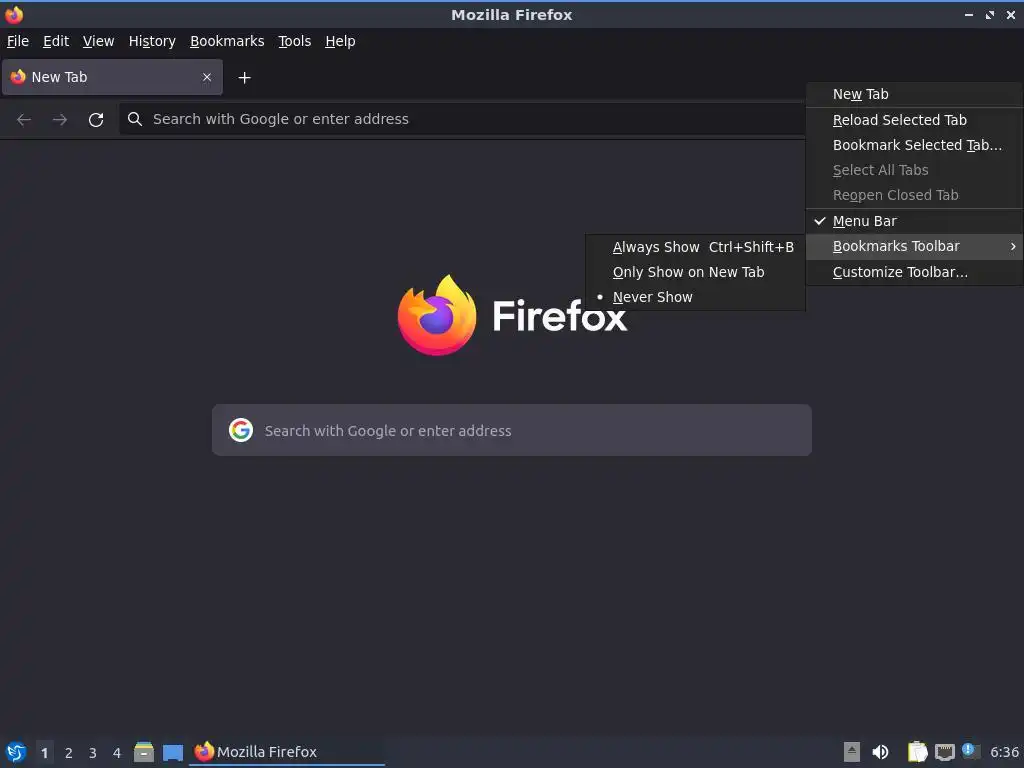The image size is (1024, 768).
Task: Open the Help menu
Action: tap(340, 41)
